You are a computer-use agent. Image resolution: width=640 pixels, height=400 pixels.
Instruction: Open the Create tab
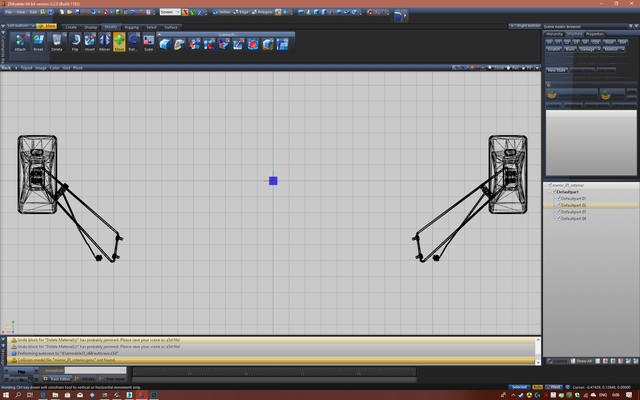pos(71,27)
